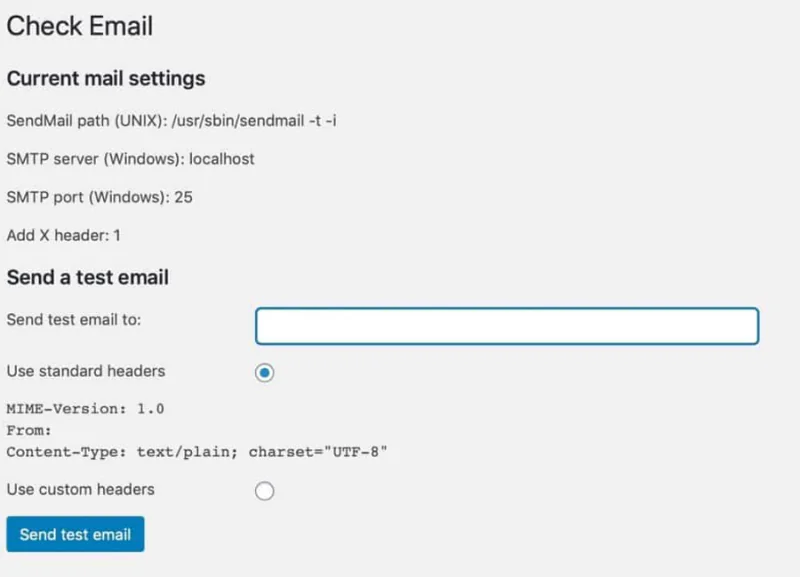
Task: Select the Use standard headers radio button
Action: 263,372
